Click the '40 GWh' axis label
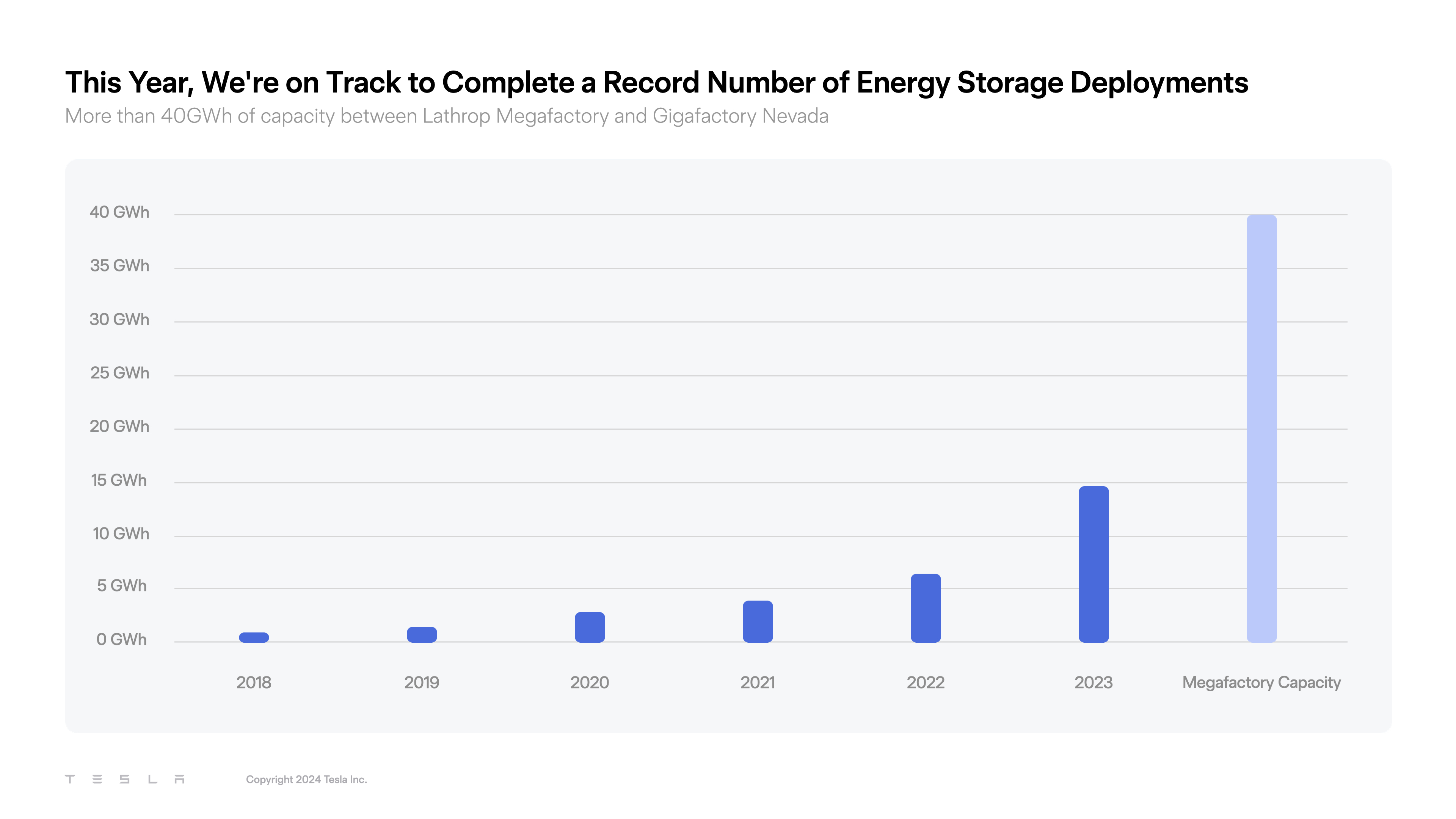Image resolution: width=1456 pixels, height=819 pixels. (119, 212)
